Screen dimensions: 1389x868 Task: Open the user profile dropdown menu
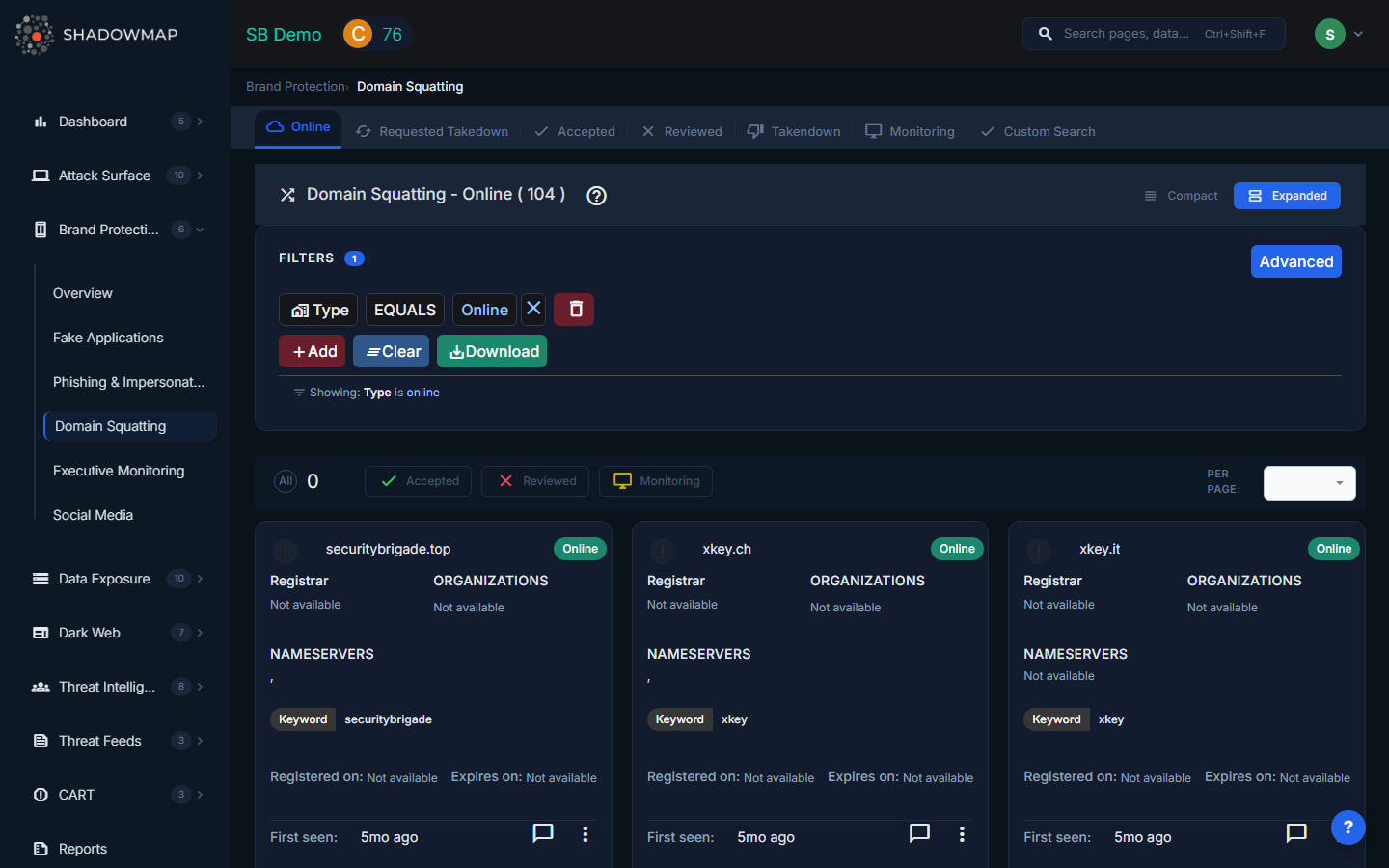[x=1339, y=34]
